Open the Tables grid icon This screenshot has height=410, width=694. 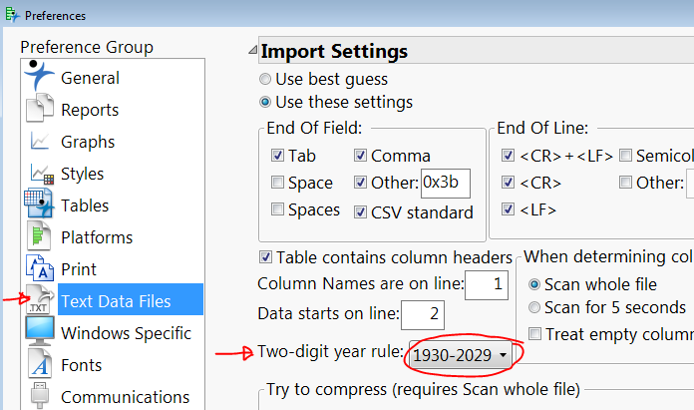(x=40, y=205)
